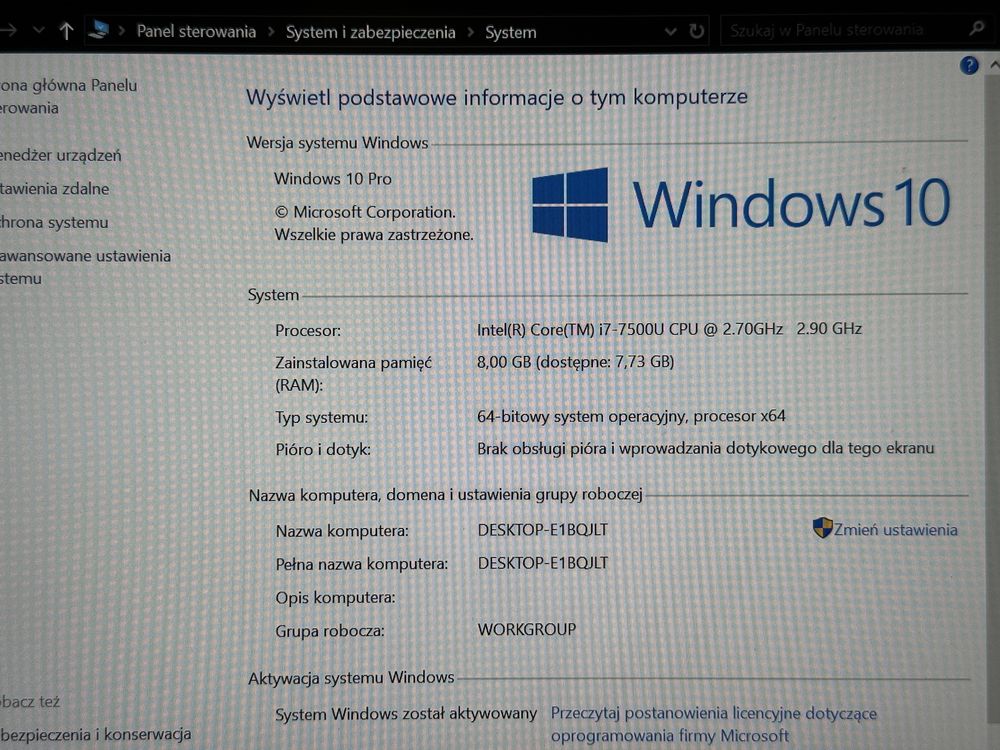Screen dimensions: 1000x750
Task: Expand the chevron after System i zabezpieczenia
Action: (471, 32)
